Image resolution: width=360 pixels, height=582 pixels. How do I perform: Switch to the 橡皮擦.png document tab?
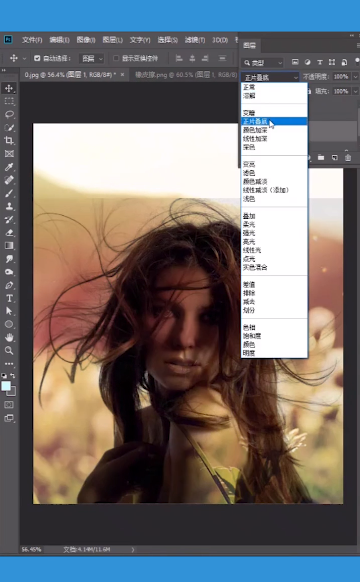tap(186, 75)
